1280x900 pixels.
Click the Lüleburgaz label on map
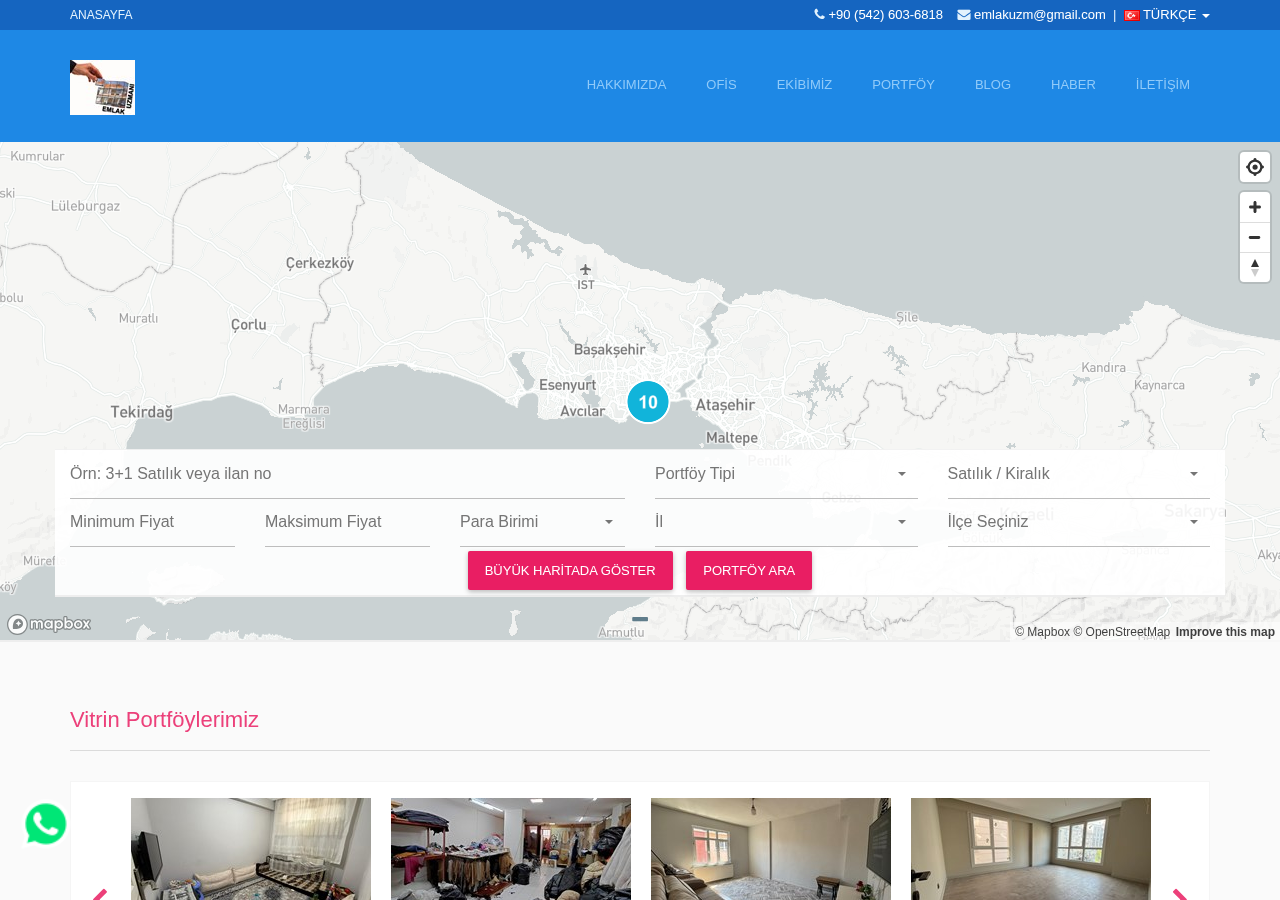tap(85, 206)
